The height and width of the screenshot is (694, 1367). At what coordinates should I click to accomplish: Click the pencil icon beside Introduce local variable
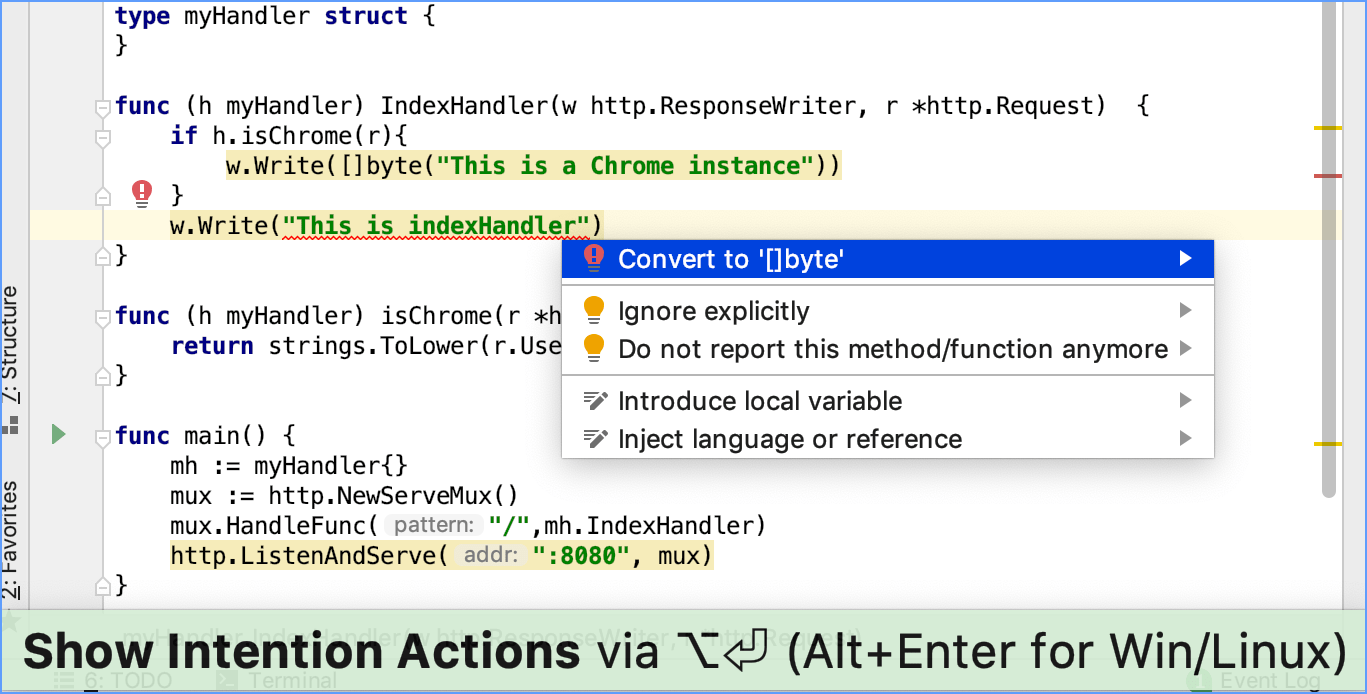(x=595, y=401)
